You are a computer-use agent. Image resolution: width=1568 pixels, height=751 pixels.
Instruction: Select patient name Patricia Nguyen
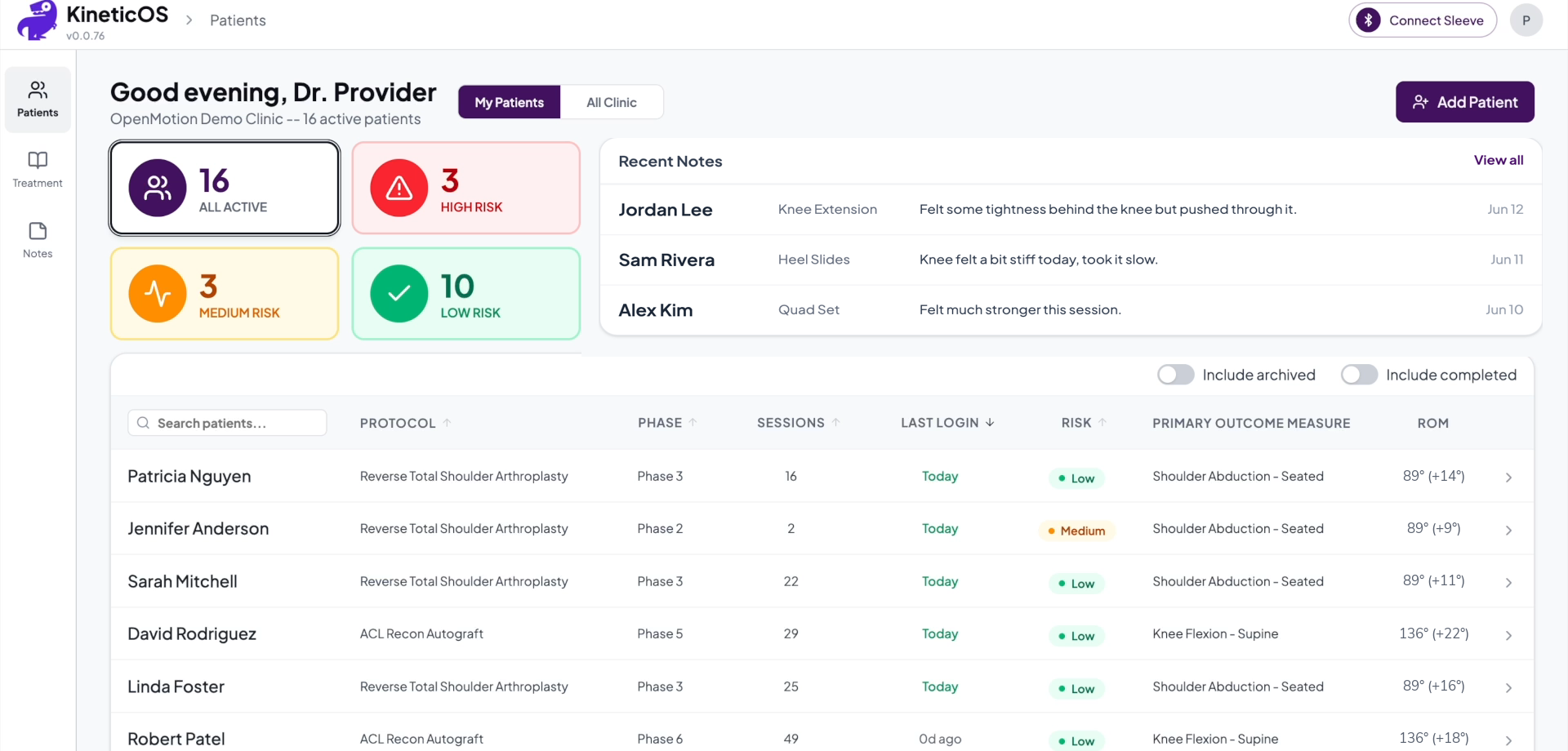tap(189, 477)
